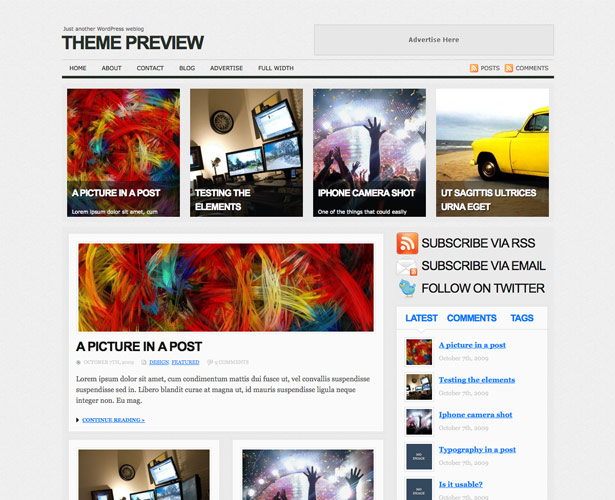Viewport: 615px width, 500px height.
Task: Click the tagline Just another WordPress weblog
Action: pyautogui.click(x=104, y=29)
